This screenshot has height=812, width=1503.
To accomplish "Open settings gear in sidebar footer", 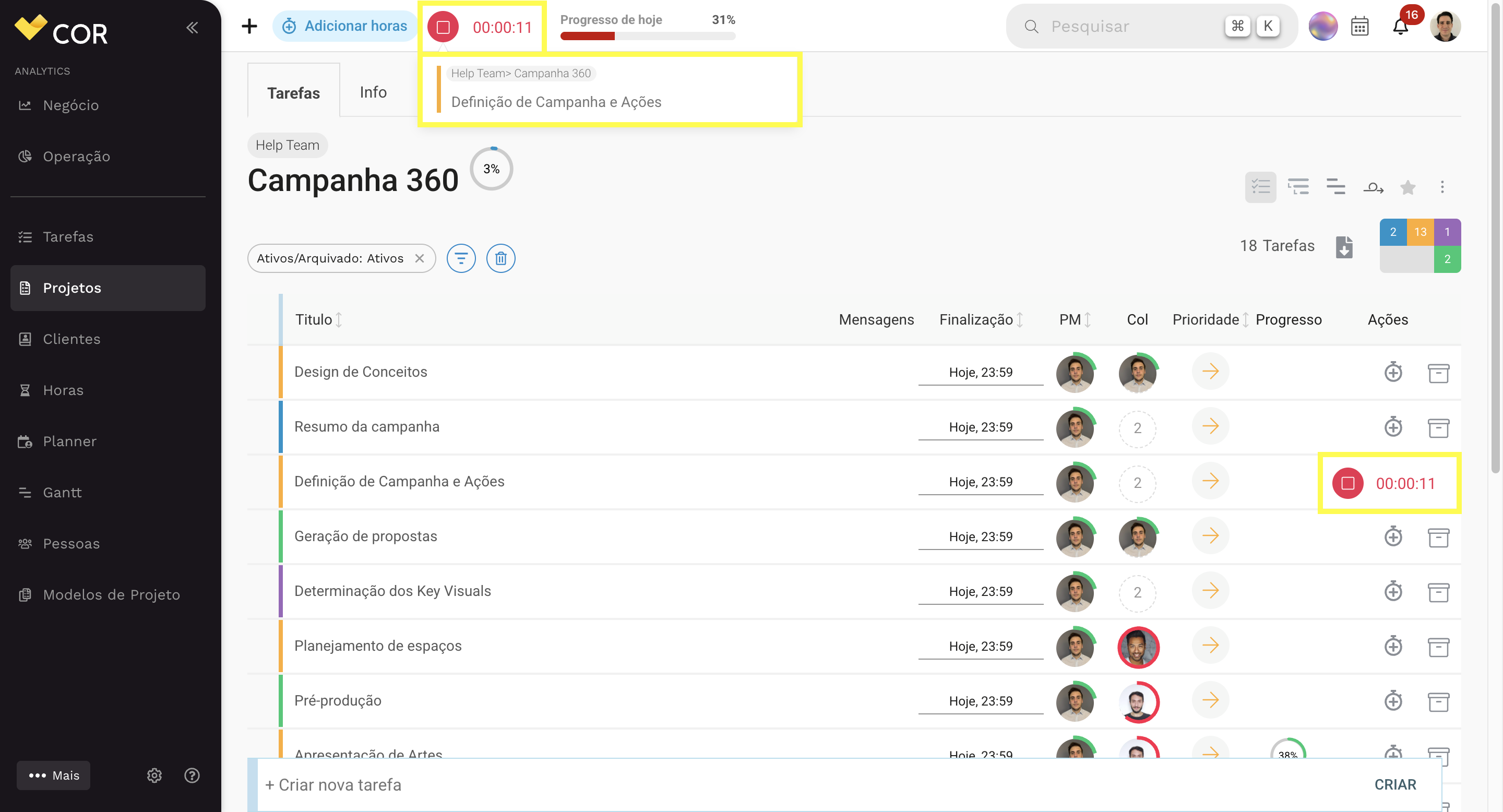I will tap(154, 775).
